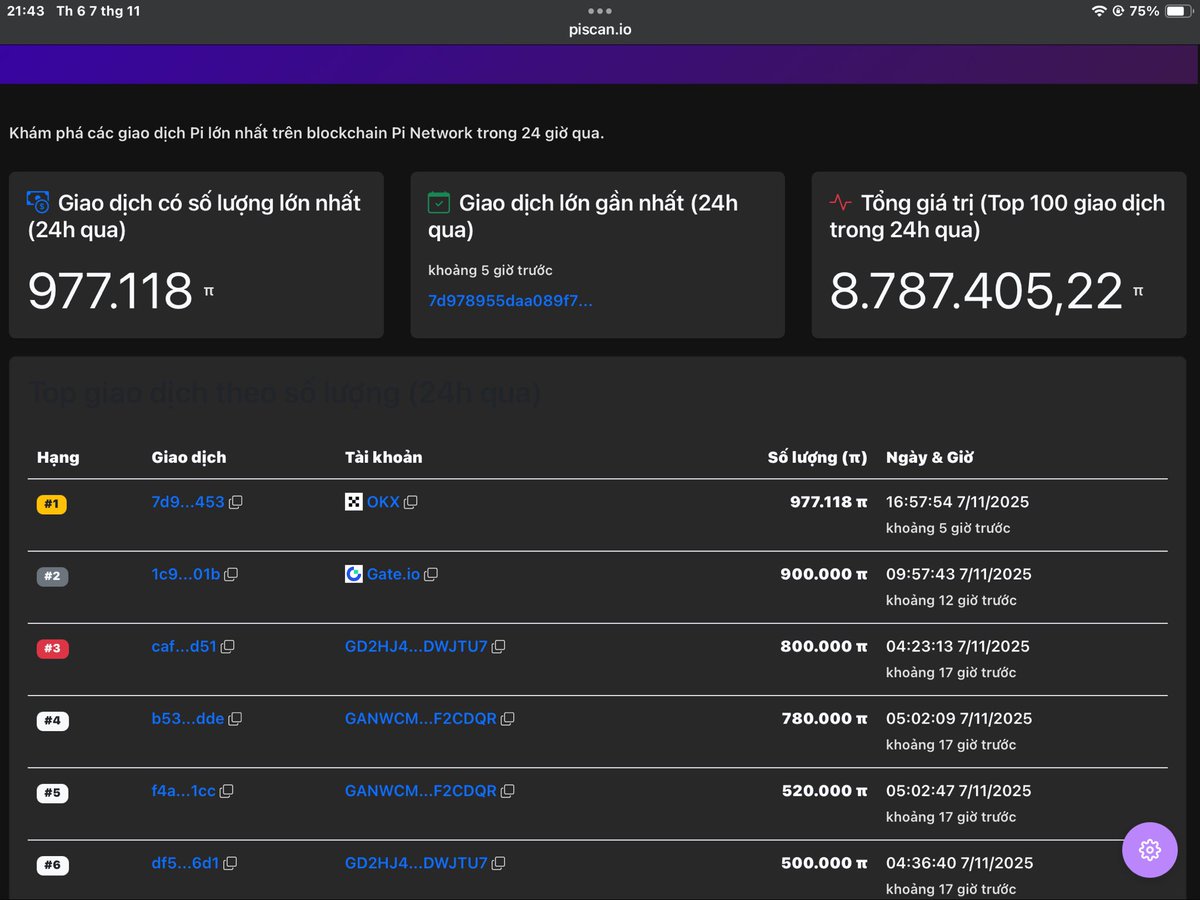Copy transaction hash f4a...1cc
The image size is (1200, 900).
coord(227,791)
